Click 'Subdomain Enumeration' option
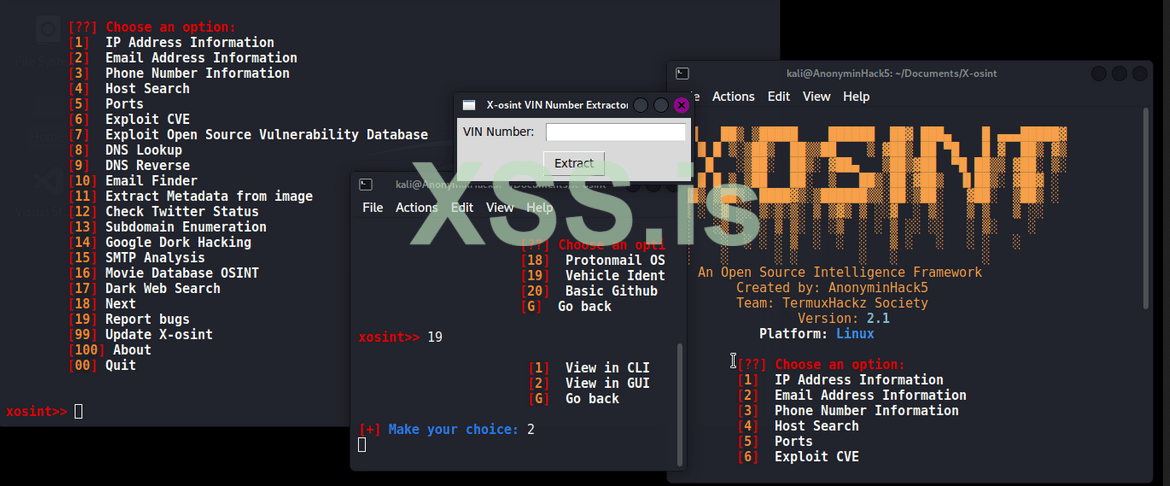This screenshot has height=486, width=1170. [x=185, y=227]
